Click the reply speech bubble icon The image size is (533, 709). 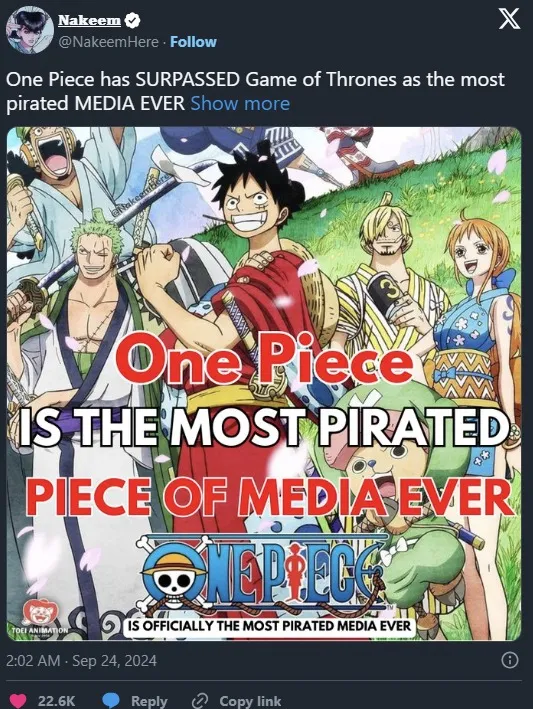coord(111,700)
